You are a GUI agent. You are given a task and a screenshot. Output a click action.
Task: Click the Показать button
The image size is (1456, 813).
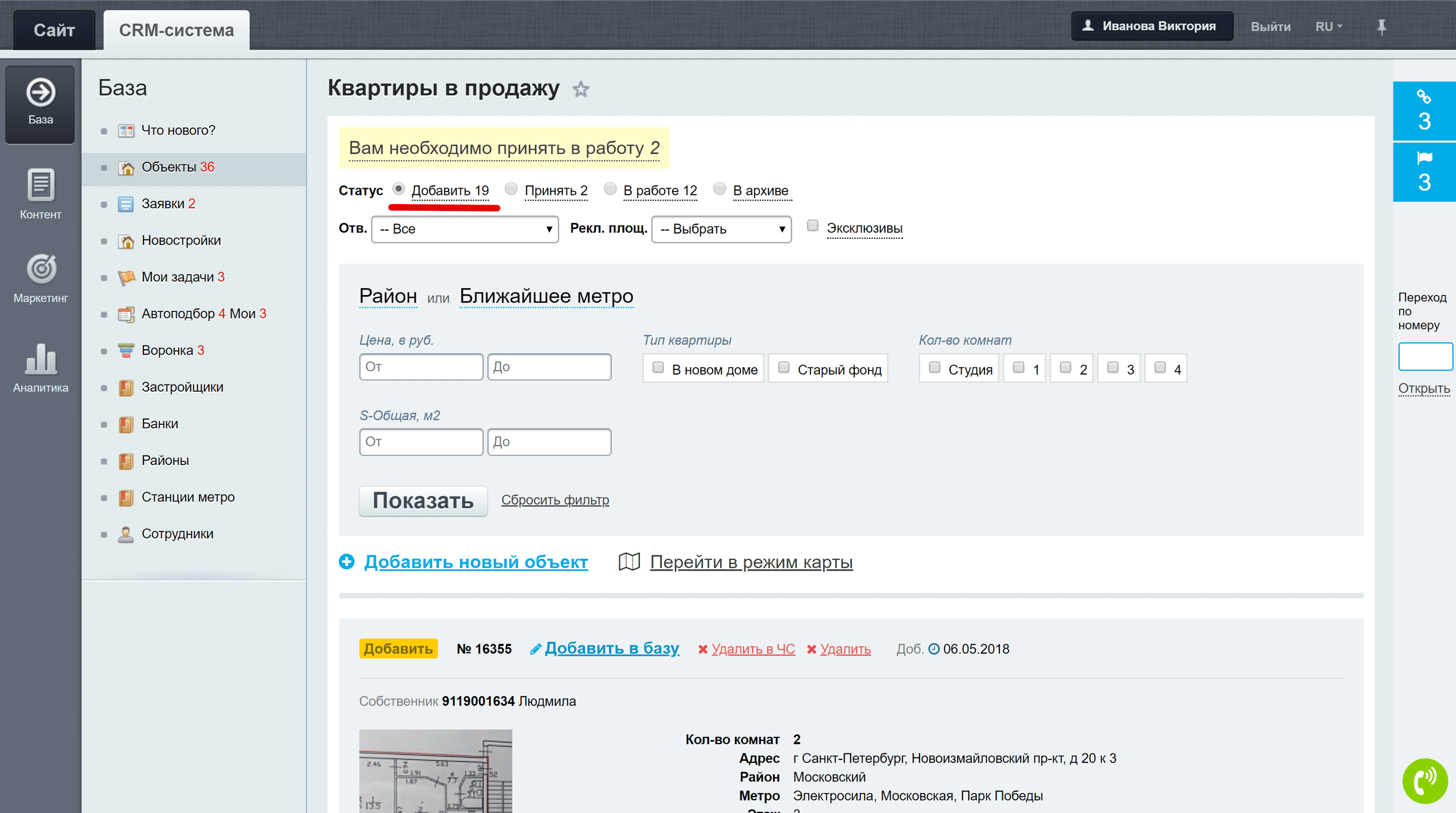pos(422,499)
